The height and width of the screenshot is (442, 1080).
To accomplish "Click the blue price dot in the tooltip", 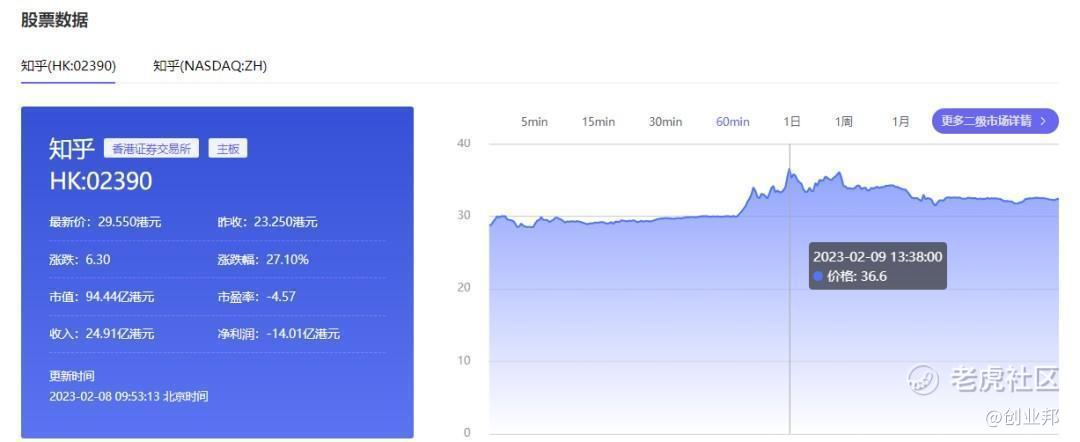I will pos(818,277).
